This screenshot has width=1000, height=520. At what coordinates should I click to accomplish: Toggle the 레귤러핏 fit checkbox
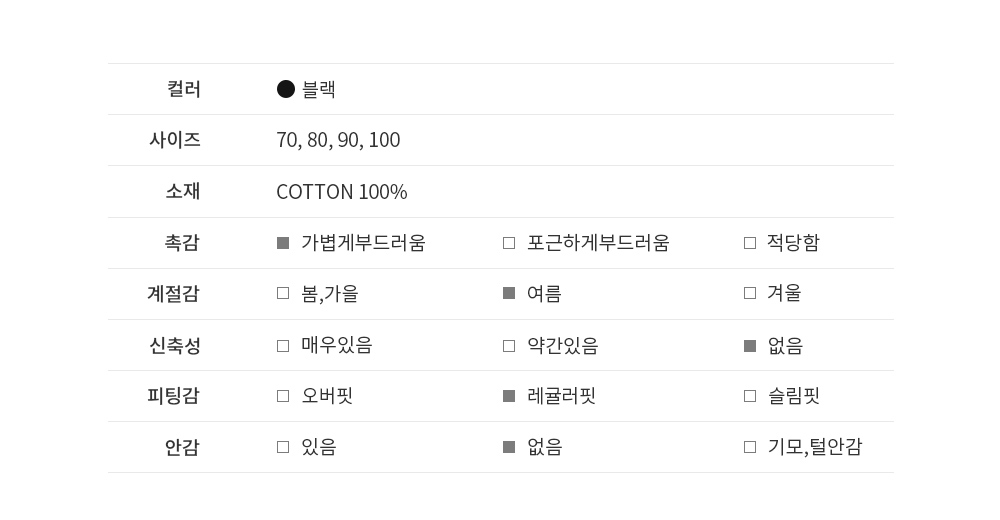point(509,396)
